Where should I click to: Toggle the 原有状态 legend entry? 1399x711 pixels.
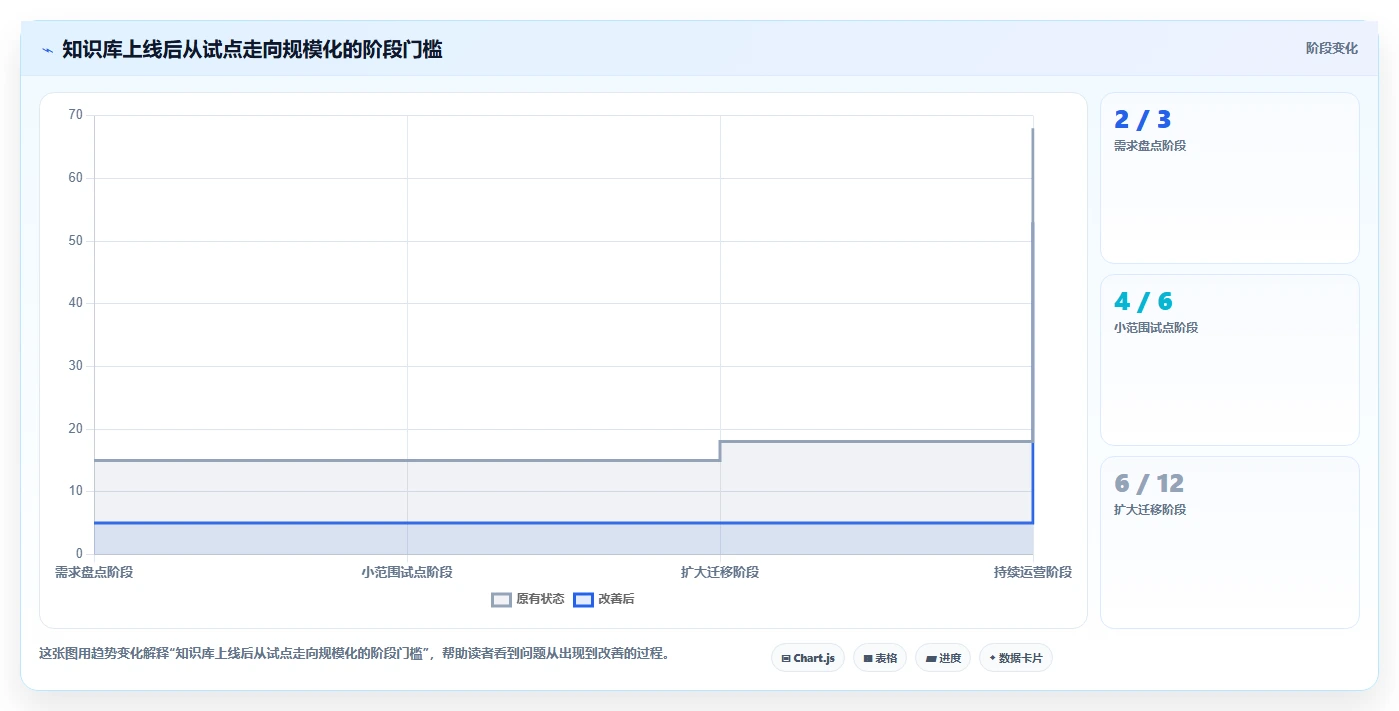click(528, 599)
